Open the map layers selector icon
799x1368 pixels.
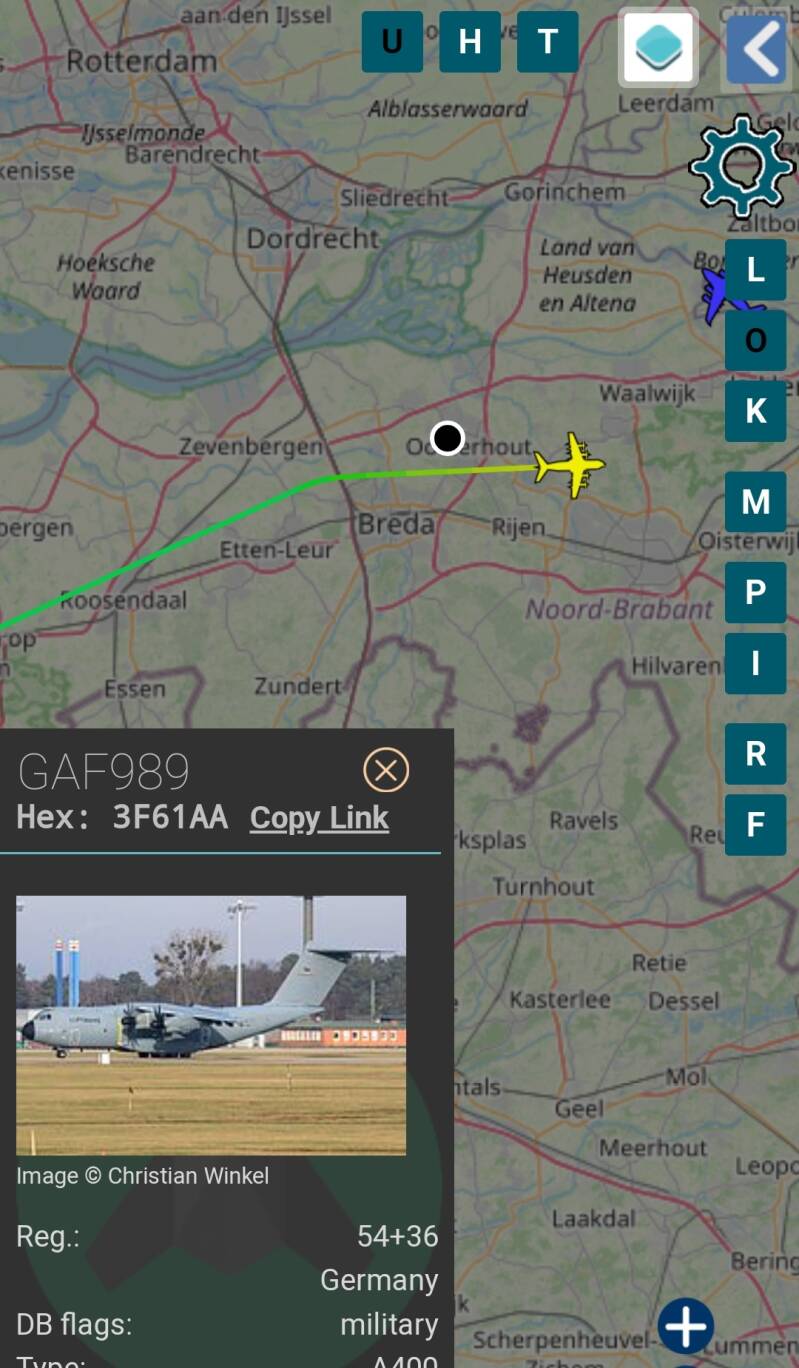658,47
